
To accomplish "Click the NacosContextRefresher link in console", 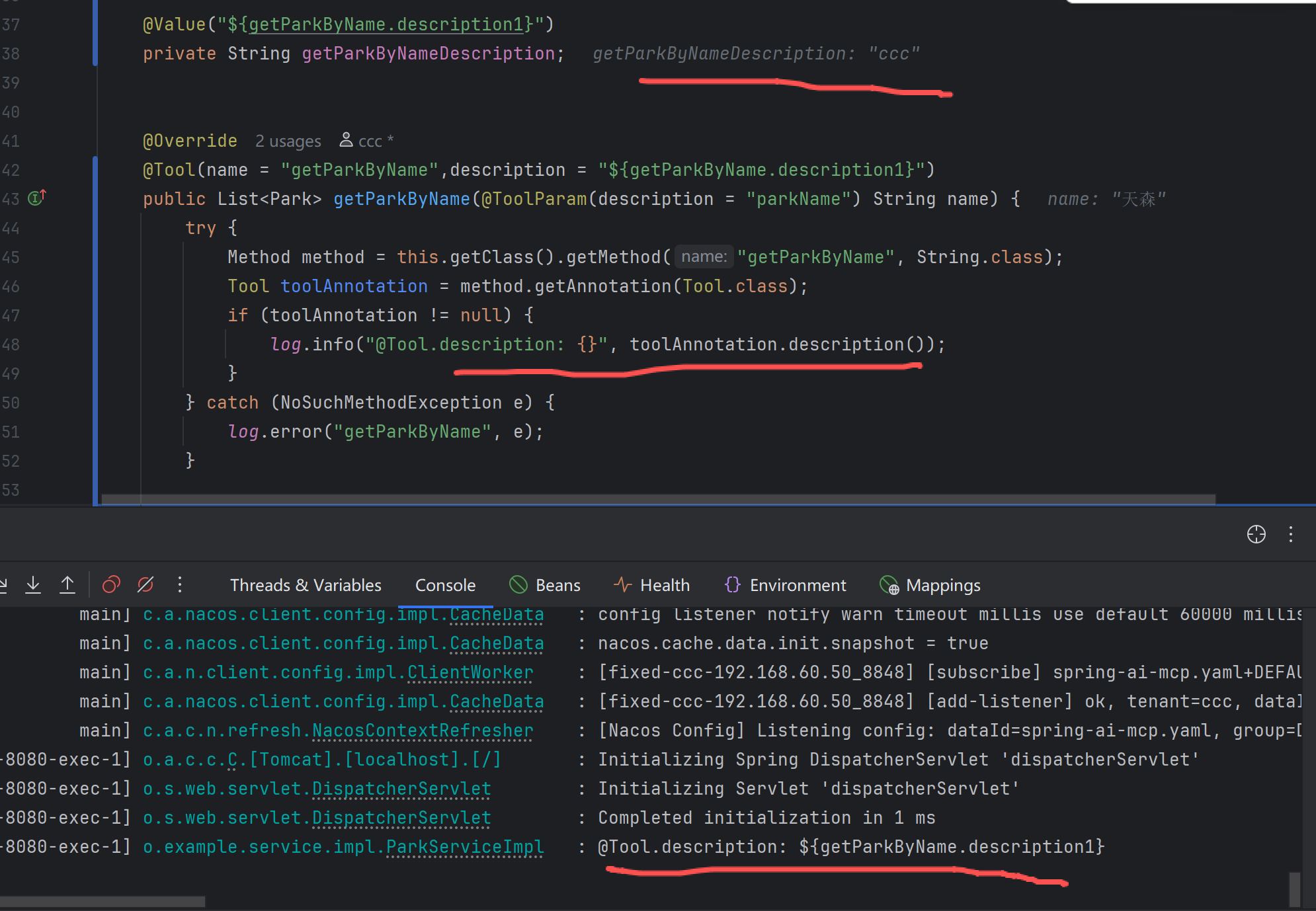I will click(x=423, y=731).
